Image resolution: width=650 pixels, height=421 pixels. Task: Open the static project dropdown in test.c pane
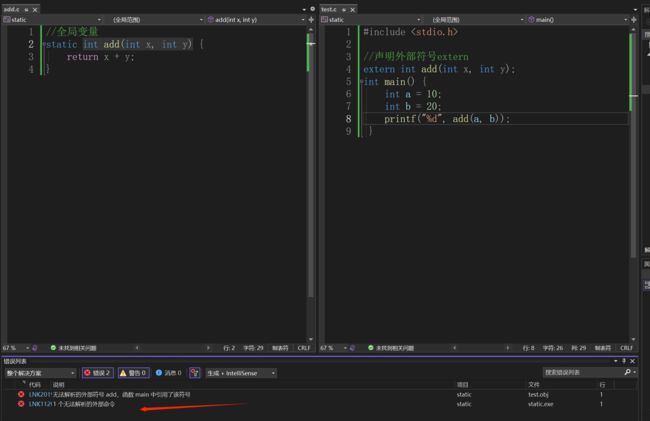pyautogui.click(x=371, y=19)
